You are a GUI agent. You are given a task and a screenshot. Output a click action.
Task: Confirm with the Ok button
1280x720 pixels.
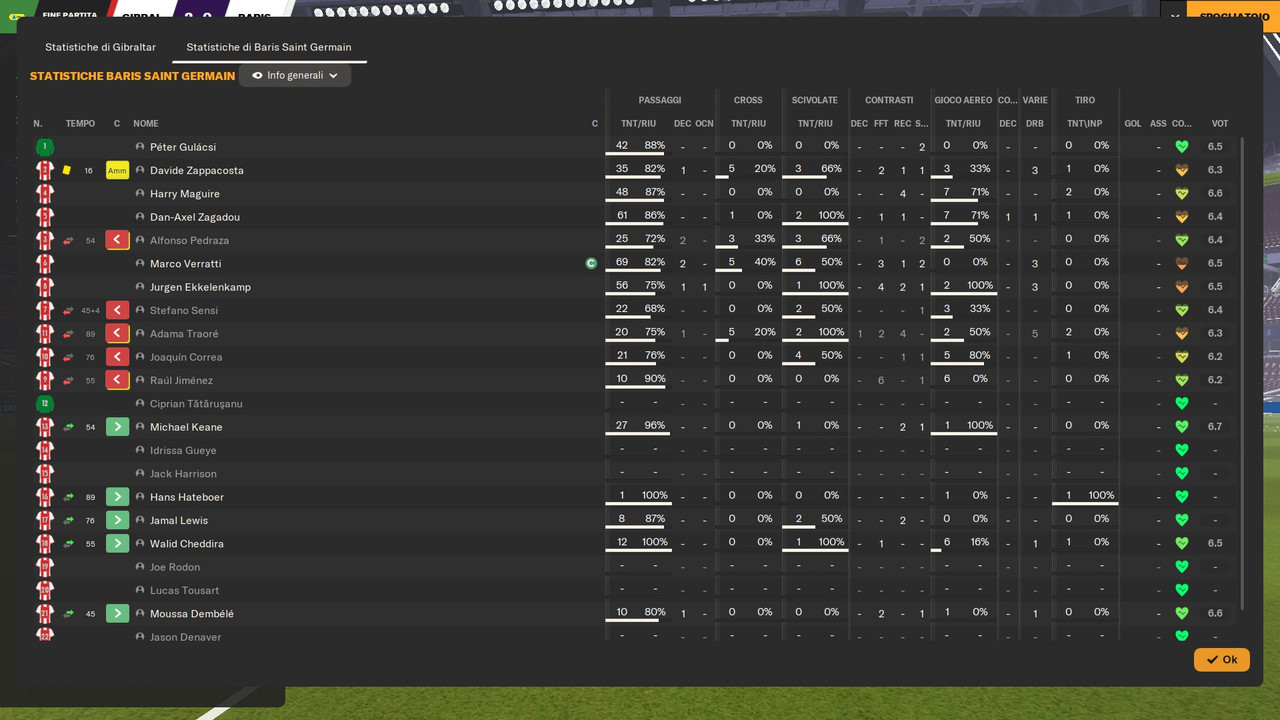pyautogui.click(x=1222, y=660)
